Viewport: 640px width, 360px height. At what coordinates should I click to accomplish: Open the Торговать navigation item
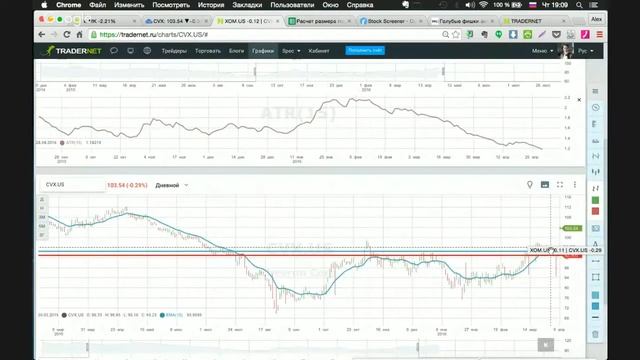pos(208,51)
